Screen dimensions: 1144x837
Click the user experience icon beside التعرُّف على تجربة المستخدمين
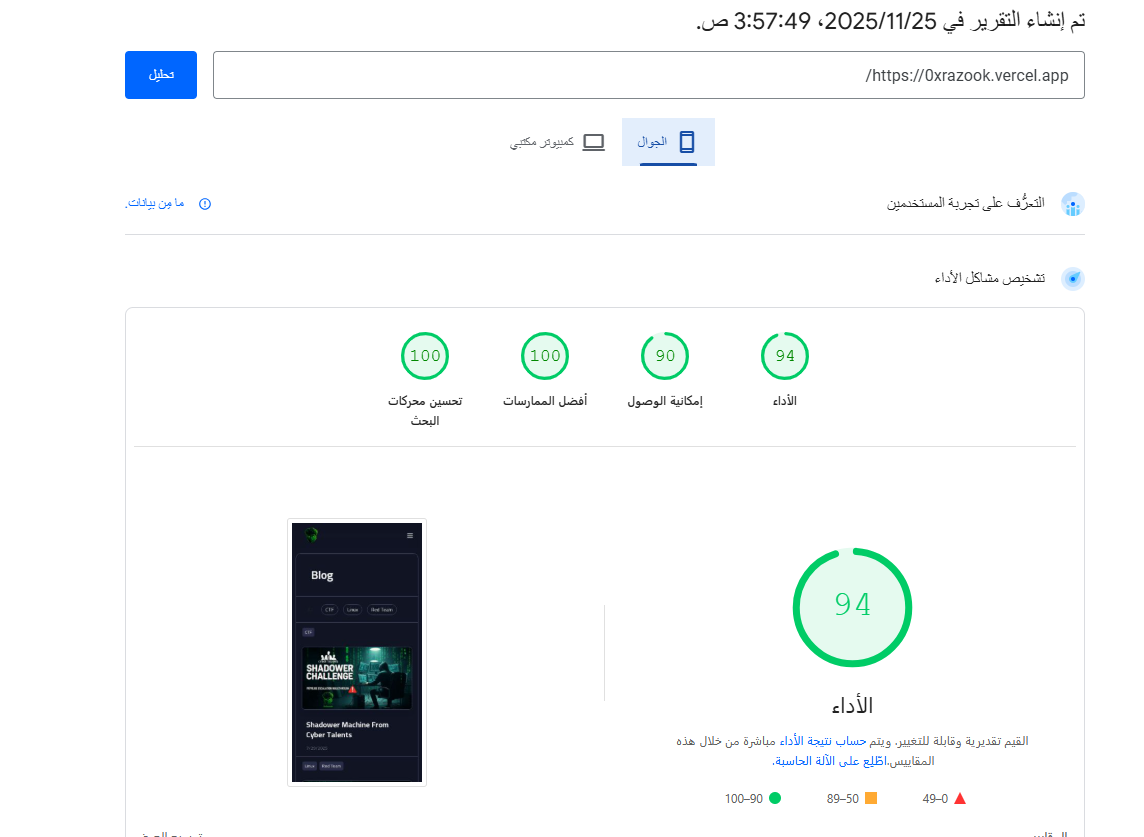pos(1072,204)
